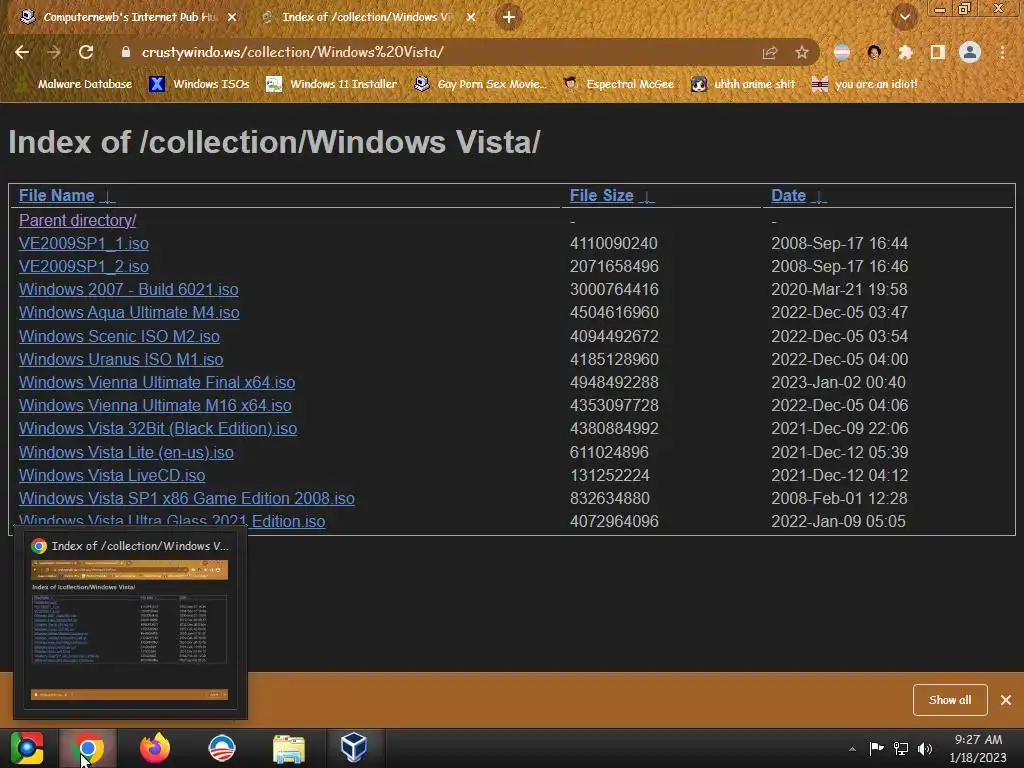1024x768 pixels.
Task: Click the volume speaker tray icon
Action: [x=925, y=748]
